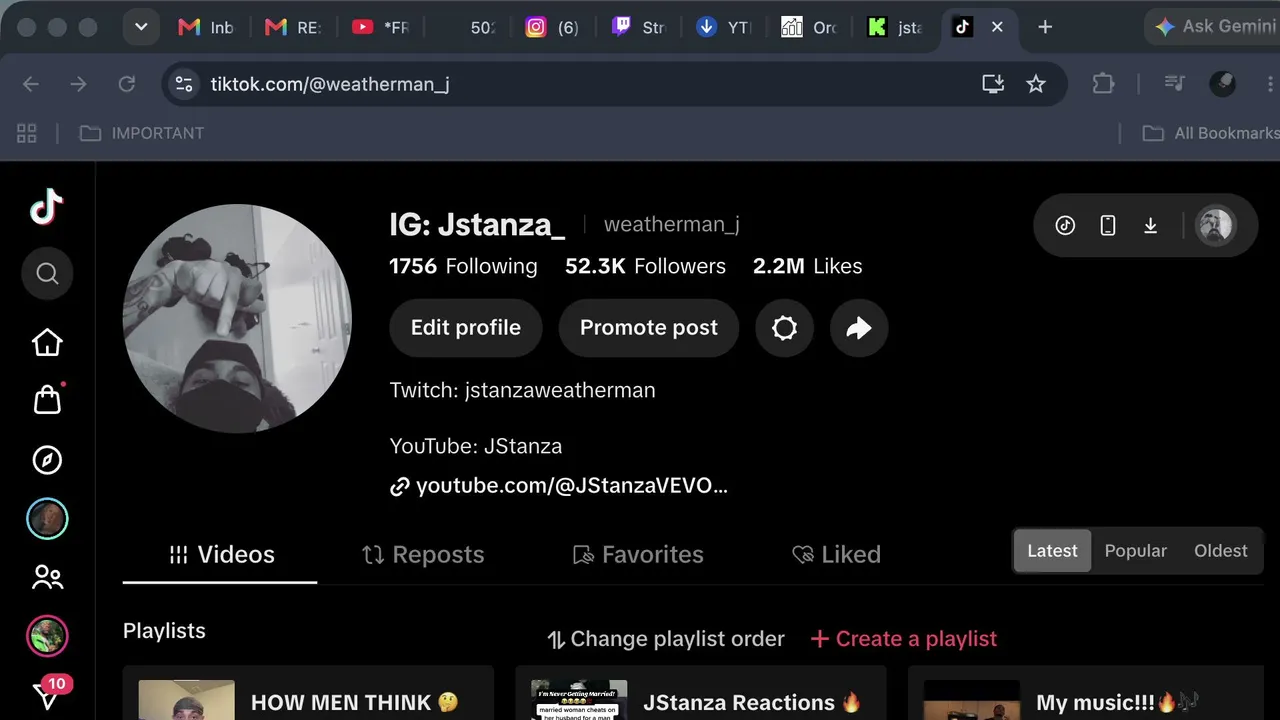The image size is (1280, 720).
Task: Click Create a playlist
Action: (x=903, y=639)
